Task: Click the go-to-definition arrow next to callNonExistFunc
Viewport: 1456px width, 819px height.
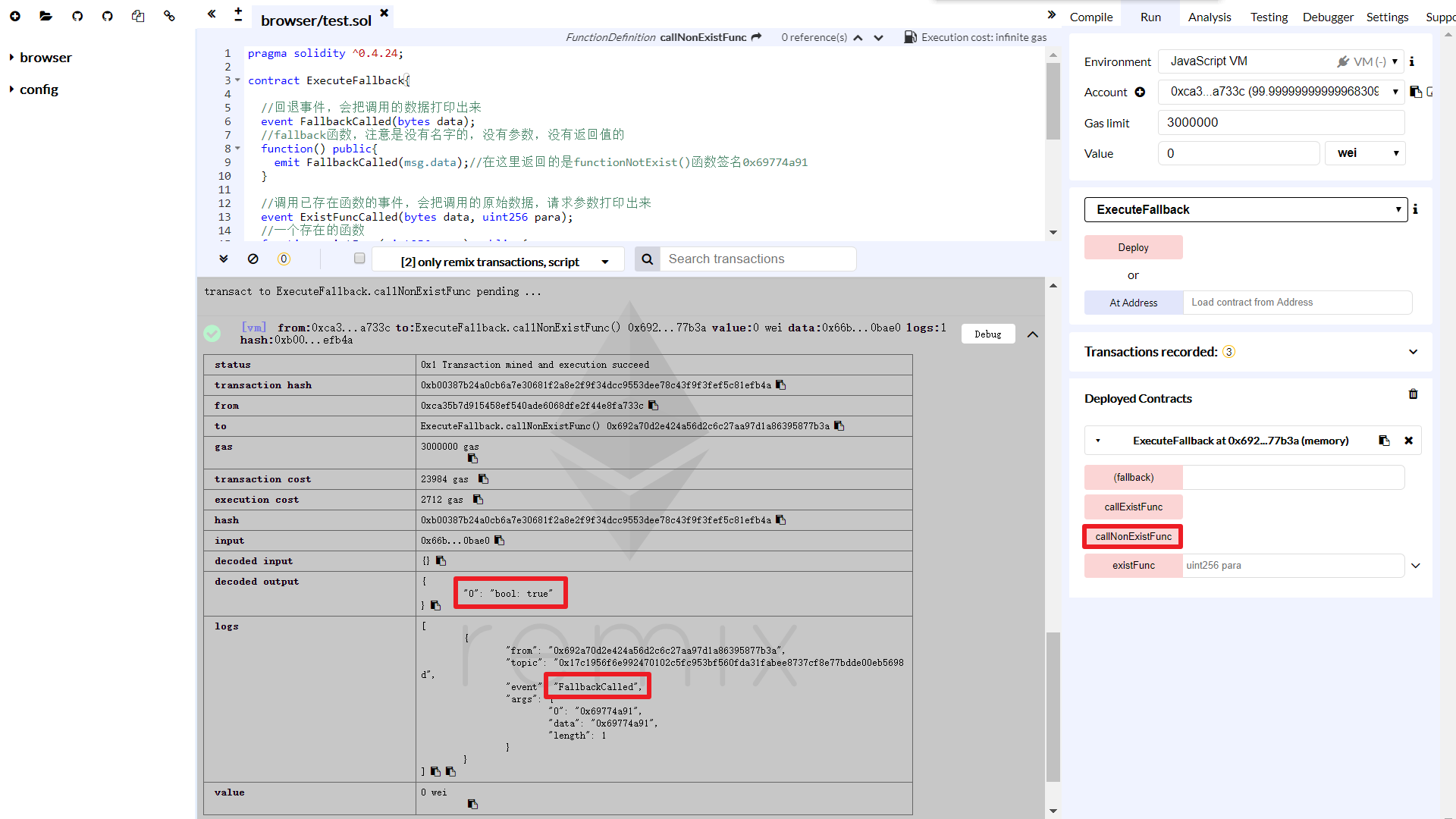Action: (756, 37)
